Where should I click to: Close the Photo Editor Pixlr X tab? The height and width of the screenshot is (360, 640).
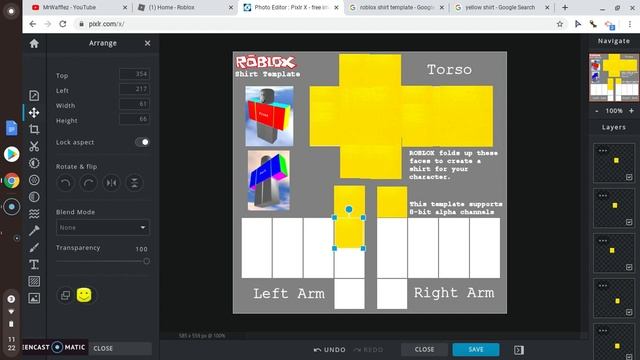click(x=336, y=7)
